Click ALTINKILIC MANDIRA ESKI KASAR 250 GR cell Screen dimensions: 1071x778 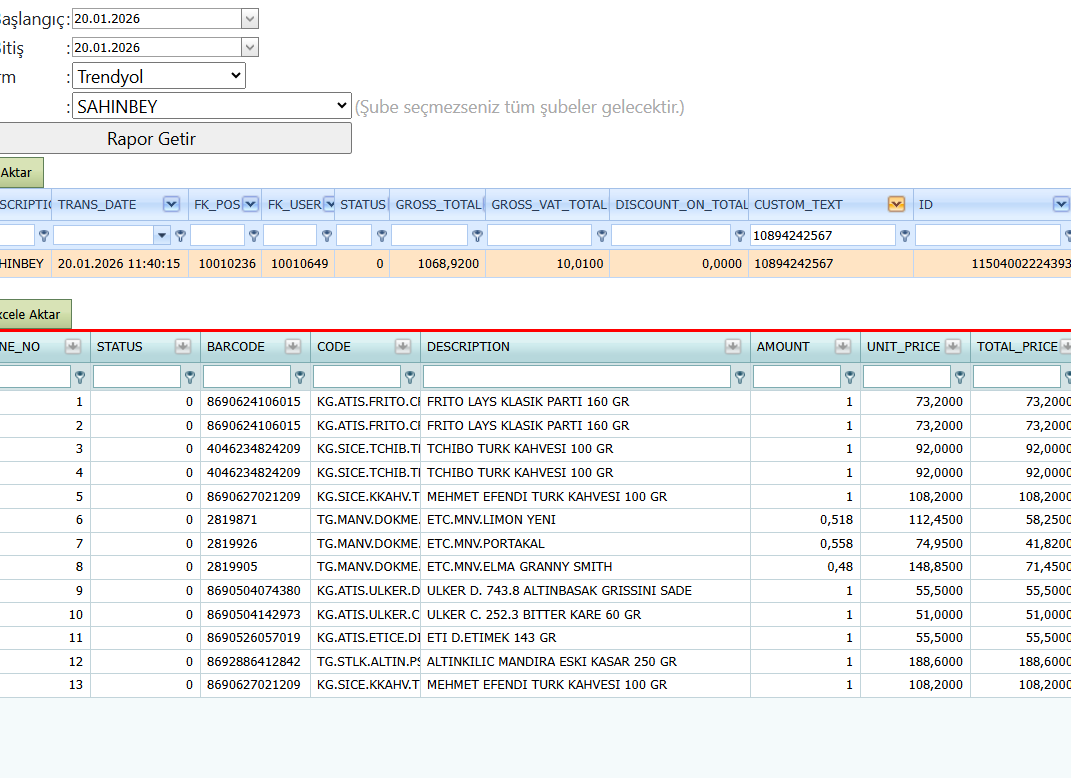585,662
